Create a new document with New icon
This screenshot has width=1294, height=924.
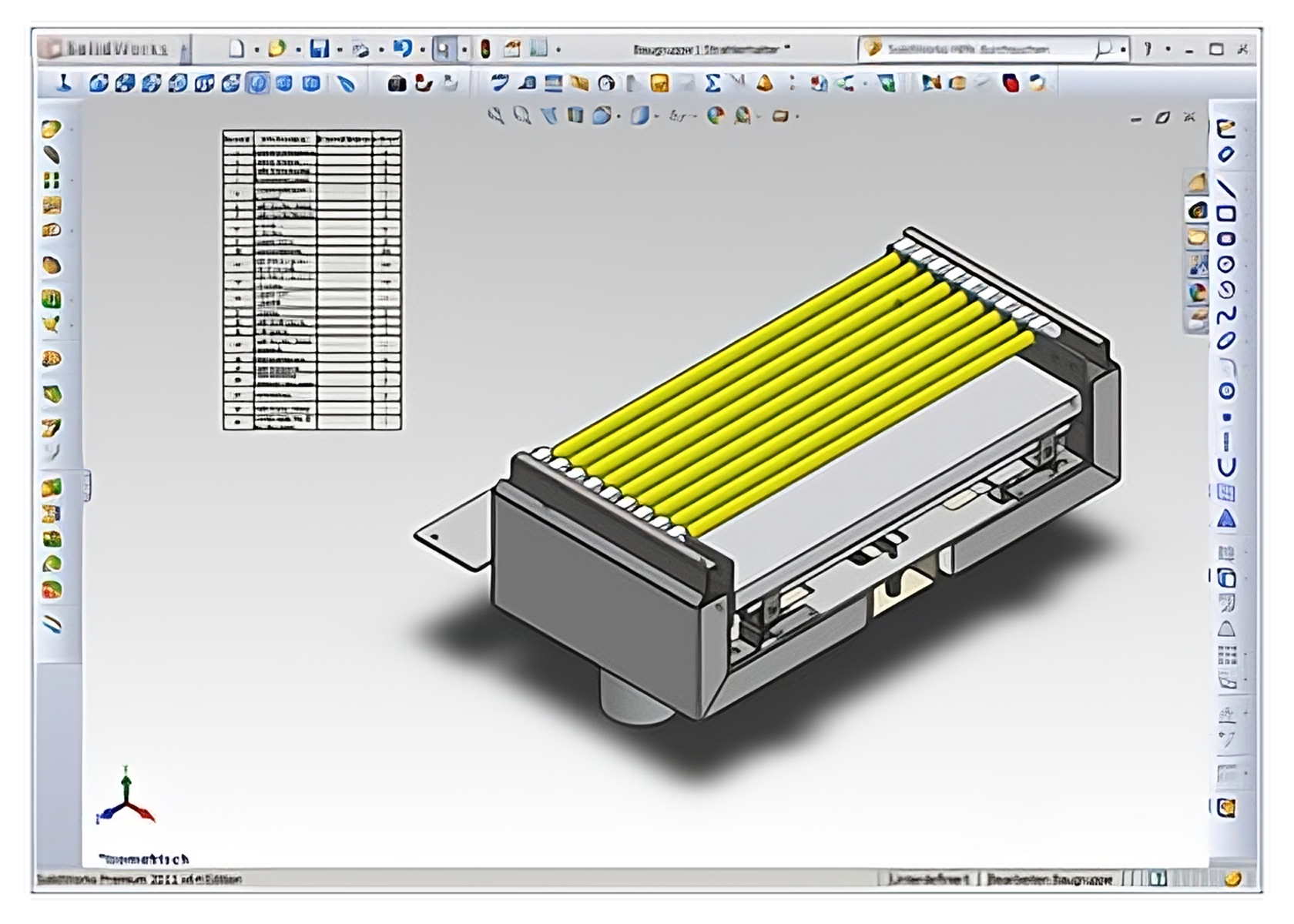click(237, 49)
